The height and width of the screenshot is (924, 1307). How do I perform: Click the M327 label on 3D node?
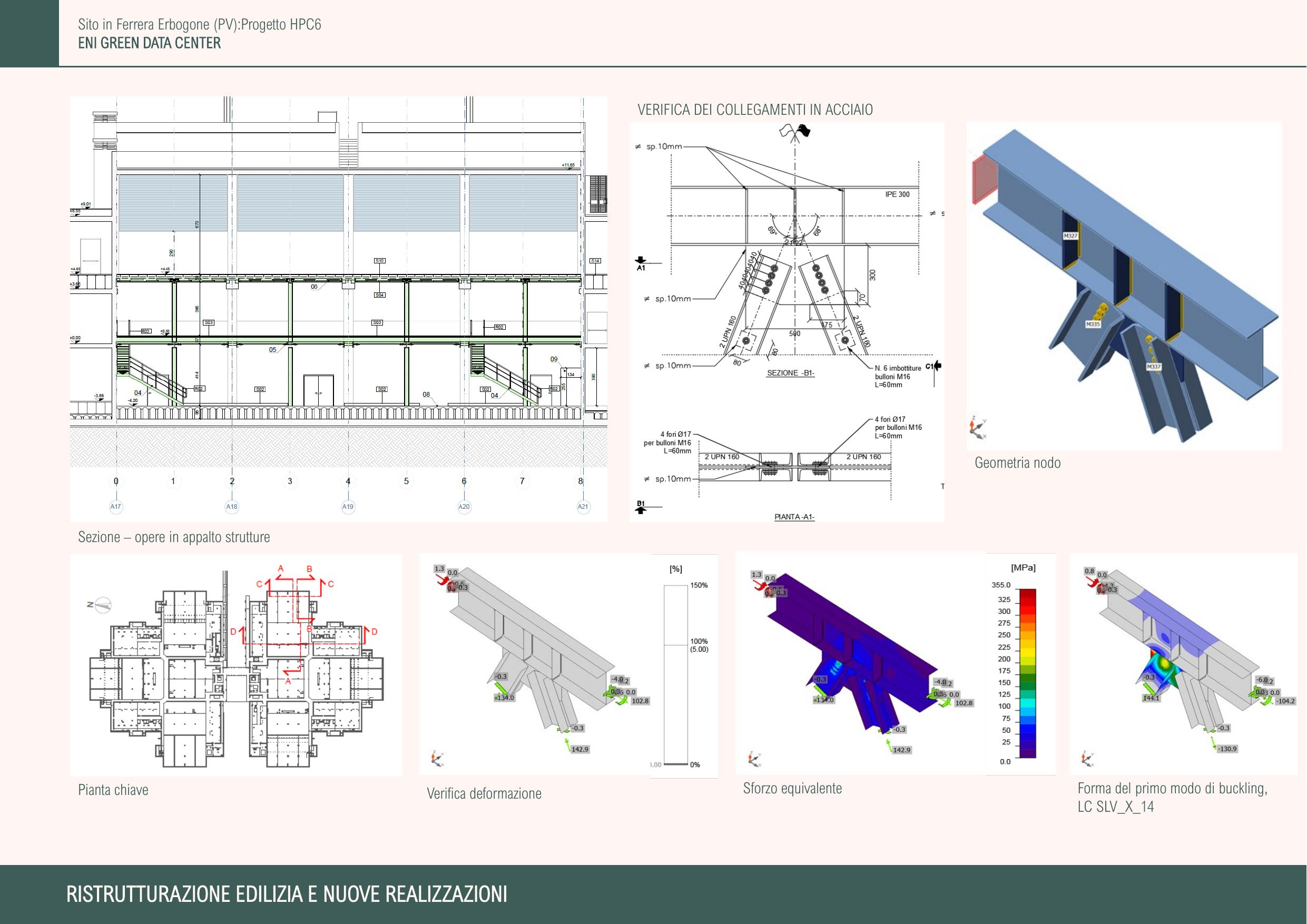pyautogui.click(x=1070, y=235)
